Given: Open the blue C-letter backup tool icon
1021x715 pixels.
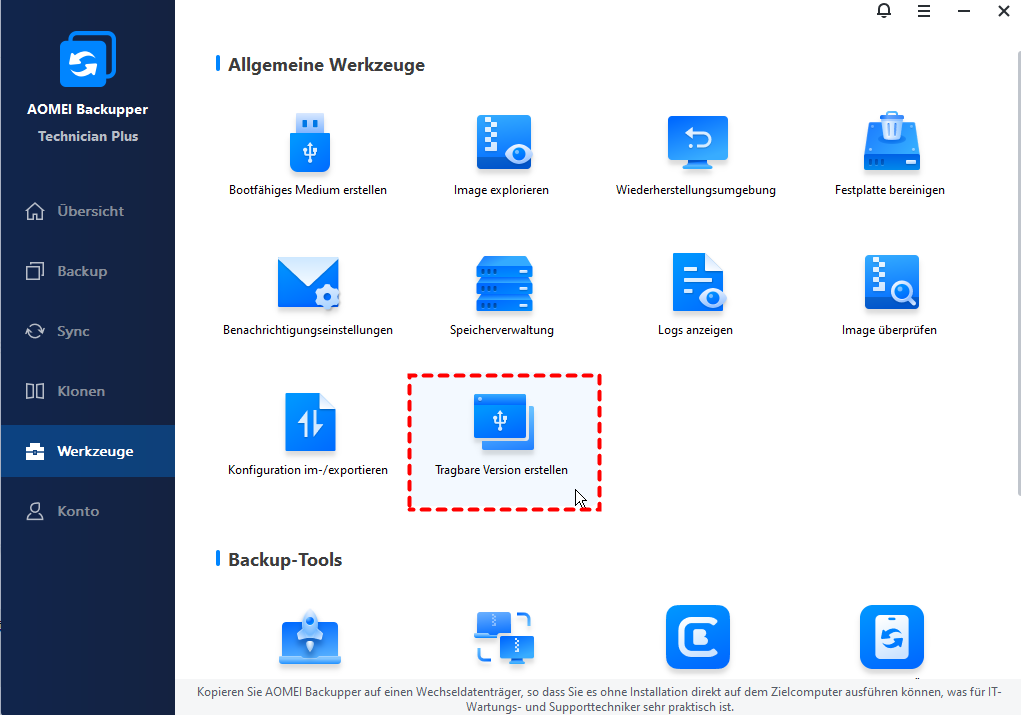Looking at the screenshot, I should coord(697,637).
